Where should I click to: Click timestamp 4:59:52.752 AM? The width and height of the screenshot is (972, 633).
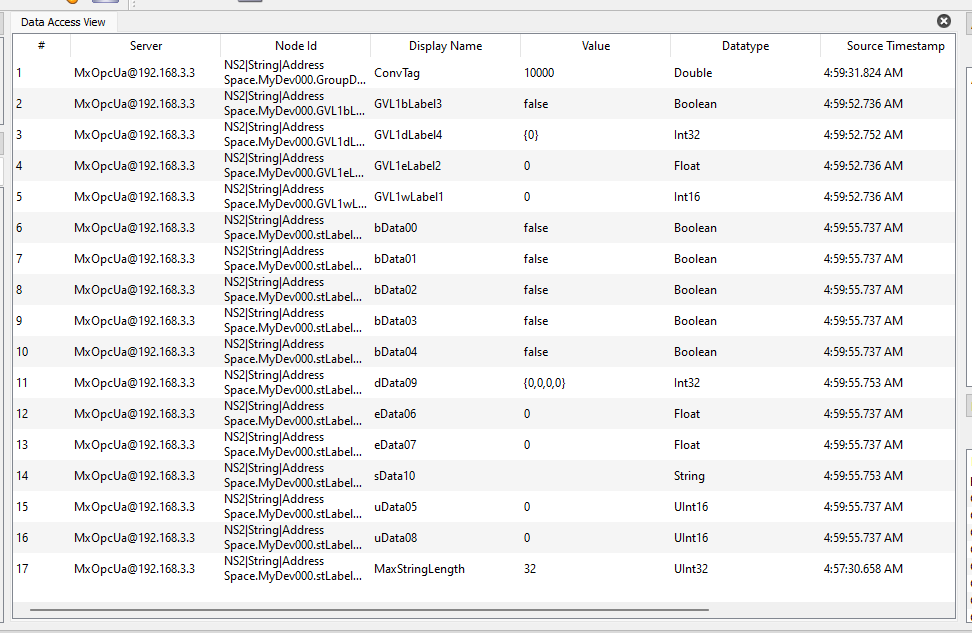(863, 135)
